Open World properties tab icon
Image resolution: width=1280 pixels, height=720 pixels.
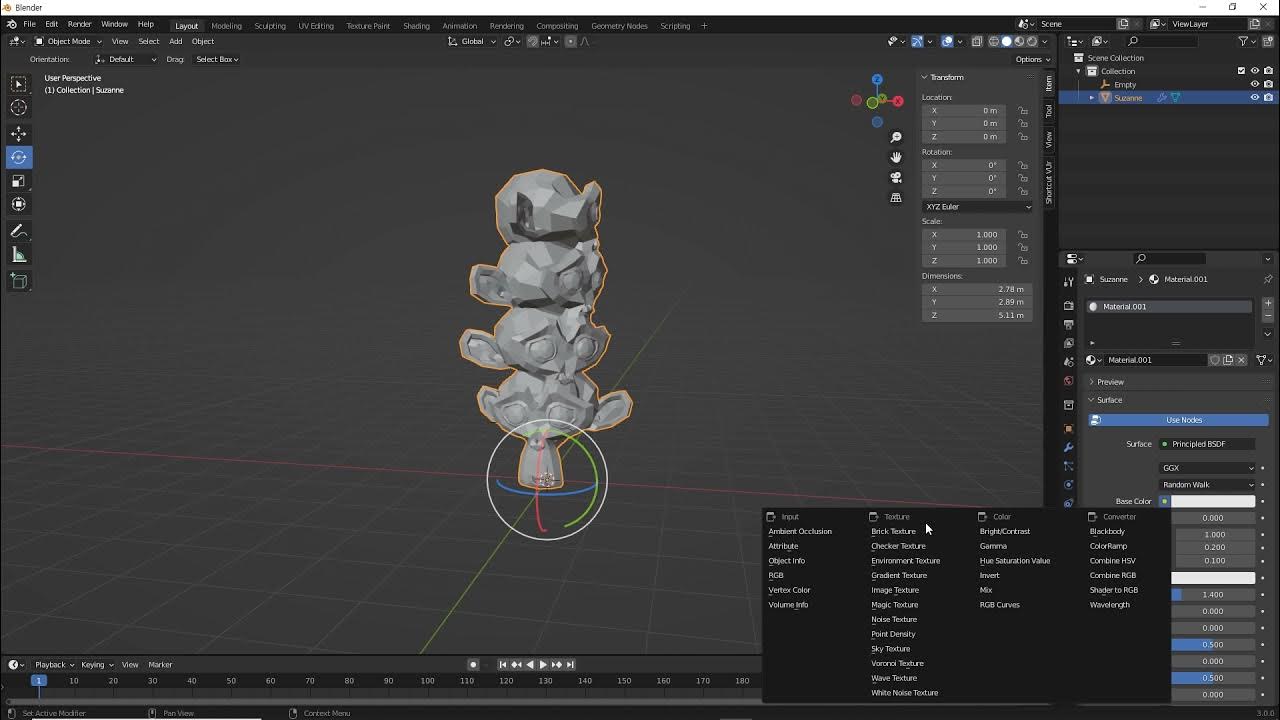(x=1068, y=381)
